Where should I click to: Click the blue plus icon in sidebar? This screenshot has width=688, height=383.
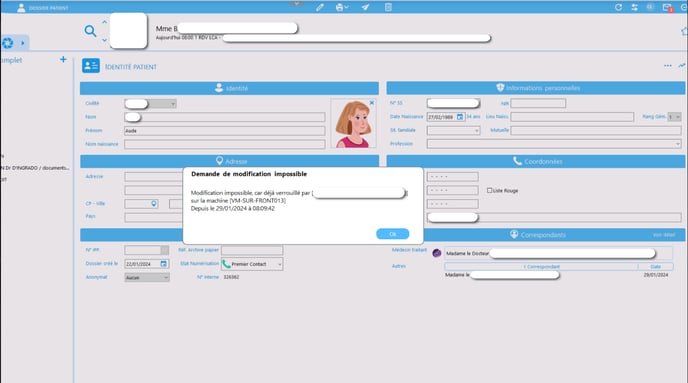click(x=63, y=59)
